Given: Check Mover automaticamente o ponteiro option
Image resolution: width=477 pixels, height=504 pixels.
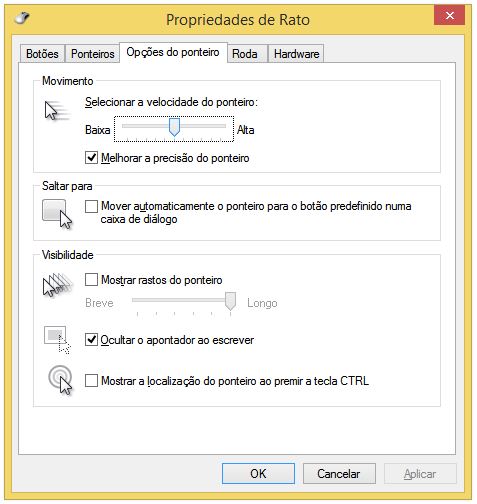Looking at the screenshot, I should click(x=91, y=206).
